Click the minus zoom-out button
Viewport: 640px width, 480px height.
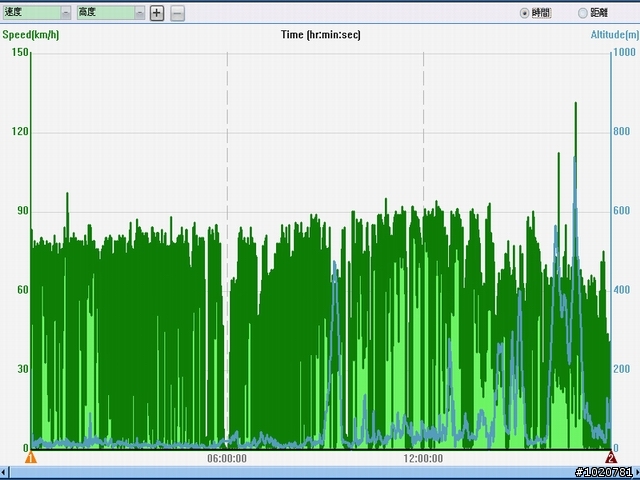[177, 13]
